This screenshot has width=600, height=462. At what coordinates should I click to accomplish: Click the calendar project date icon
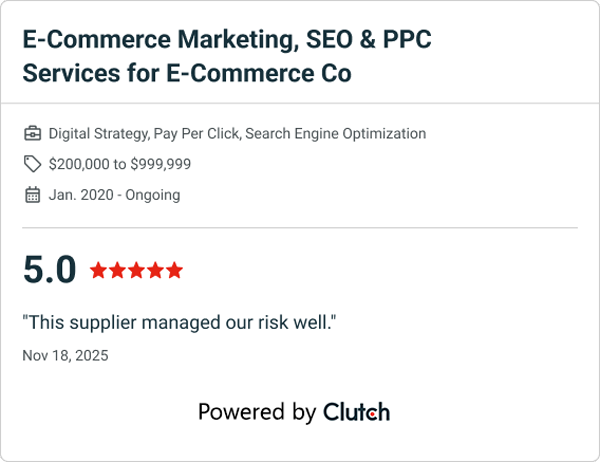coord(32,195)
